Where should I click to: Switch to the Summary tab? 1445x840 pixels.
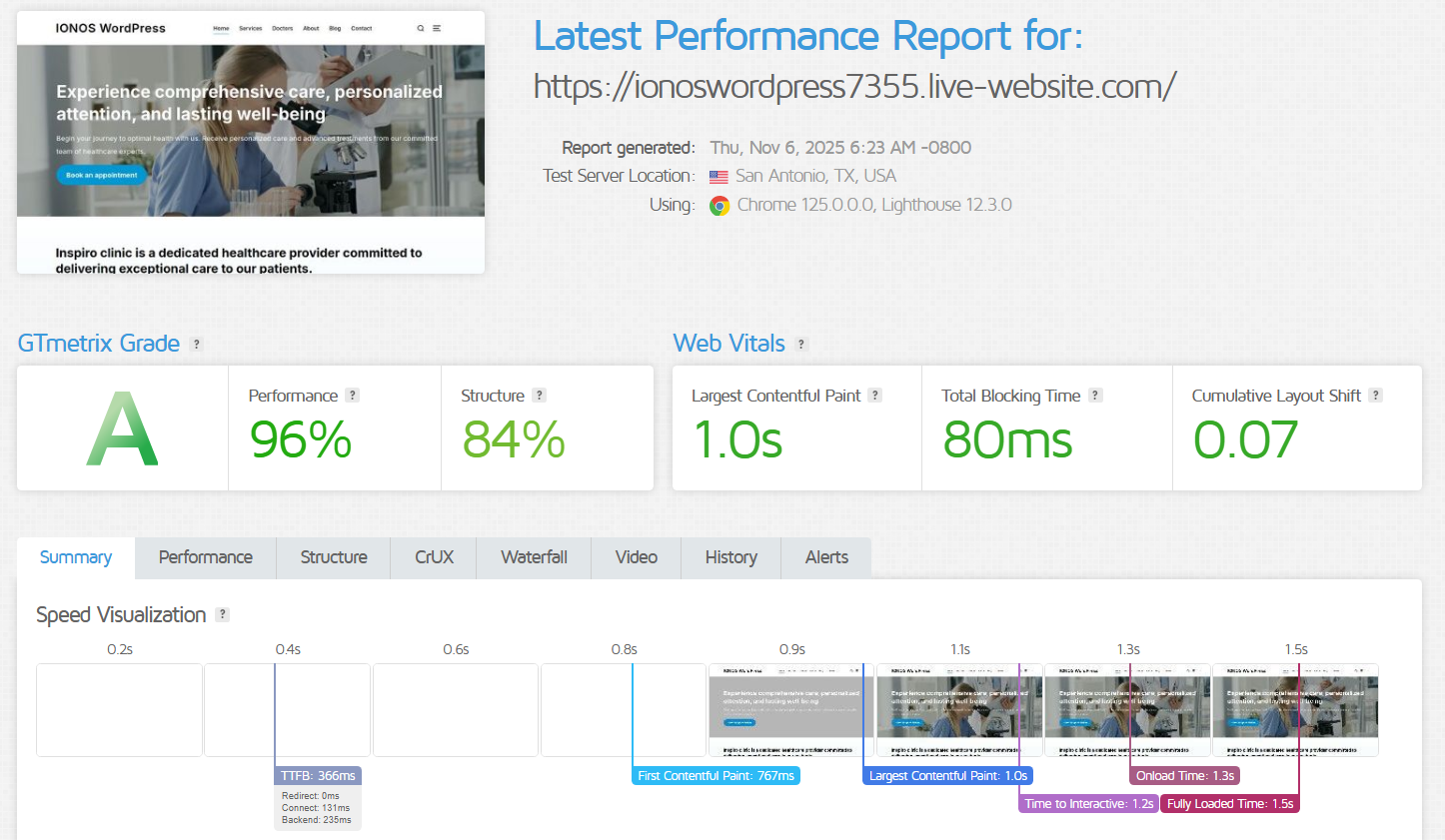[76, 557]
